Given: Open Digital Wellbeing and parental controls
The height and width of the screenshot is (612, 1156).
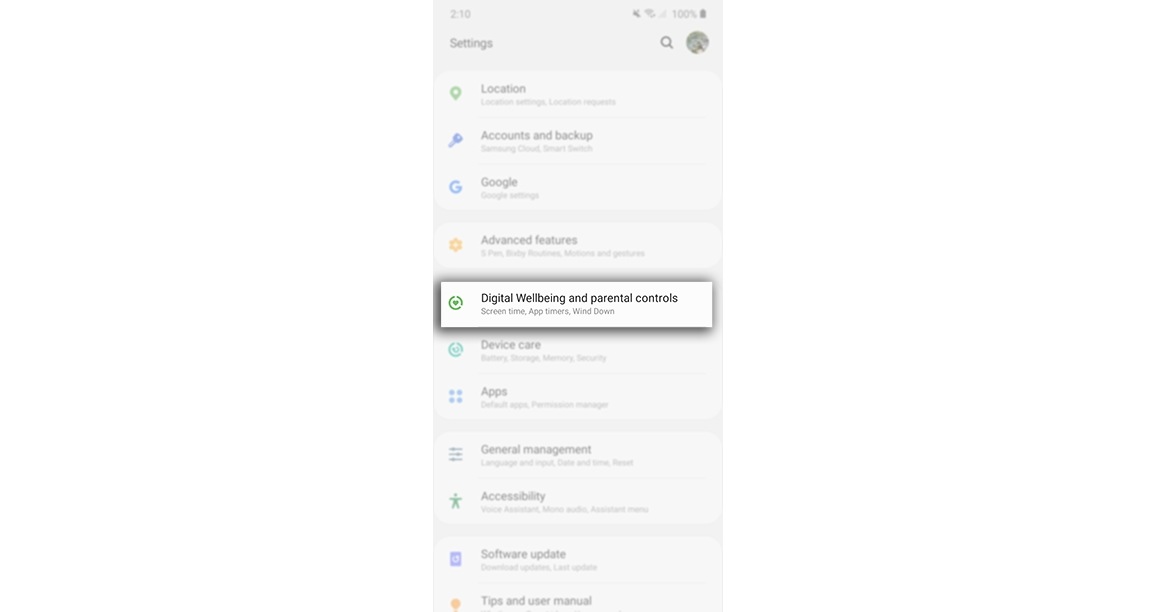Looking at the screenshot, I should 577,304.
